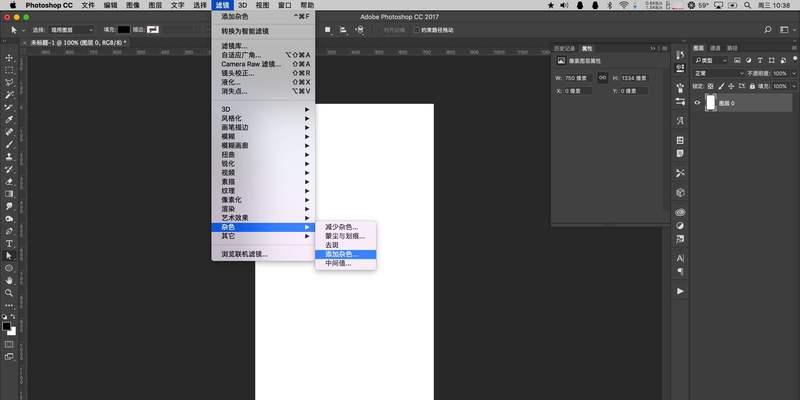Image resolution: width=800 pixels, height=400 pixels.
Task: Choose Reduce Noise in the submenu
Action: pyautogui.click(x=345, y=227)
